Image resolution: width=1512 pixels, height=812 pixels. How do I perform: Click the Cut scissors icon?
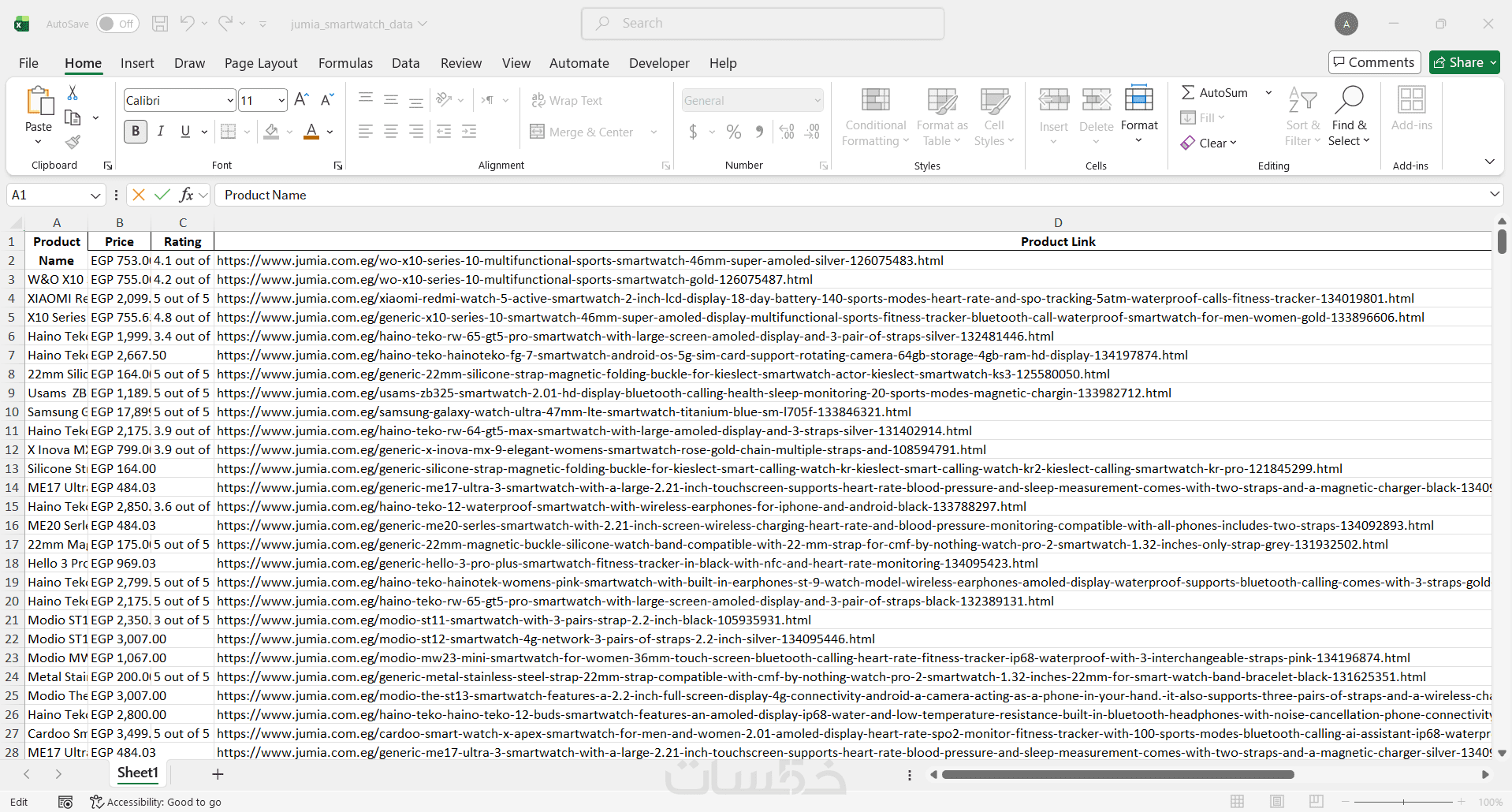click(73, 93)
